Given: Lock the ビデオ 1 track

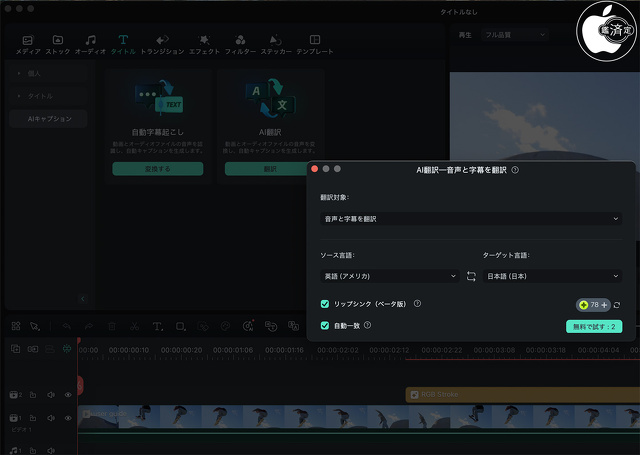Looking at the screenshot, I should pyautogui.click(x=33, y=418).
